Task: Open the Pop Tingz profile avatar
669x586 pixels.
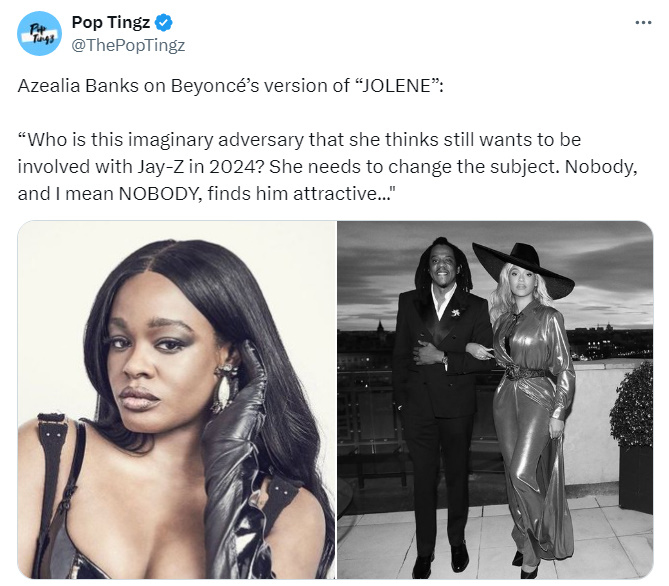Action: (x=39, y=34)
